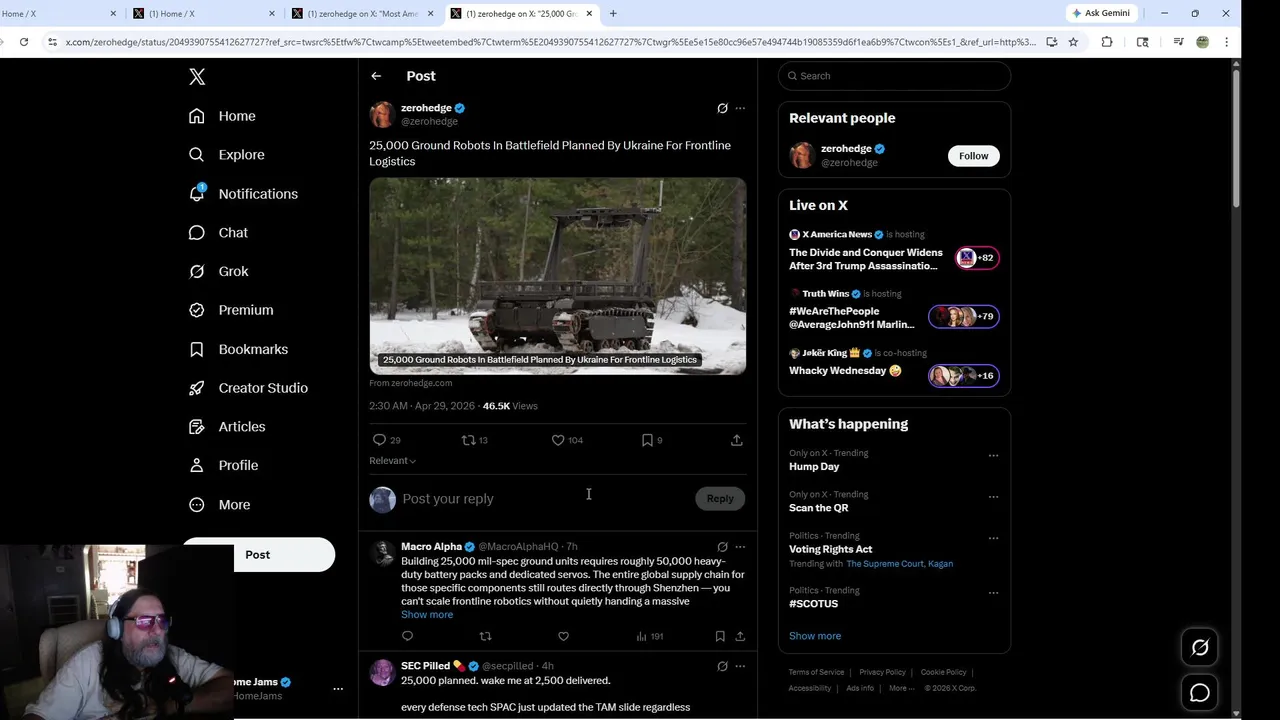Like the Macro Alpha comment

click(563, 636)
